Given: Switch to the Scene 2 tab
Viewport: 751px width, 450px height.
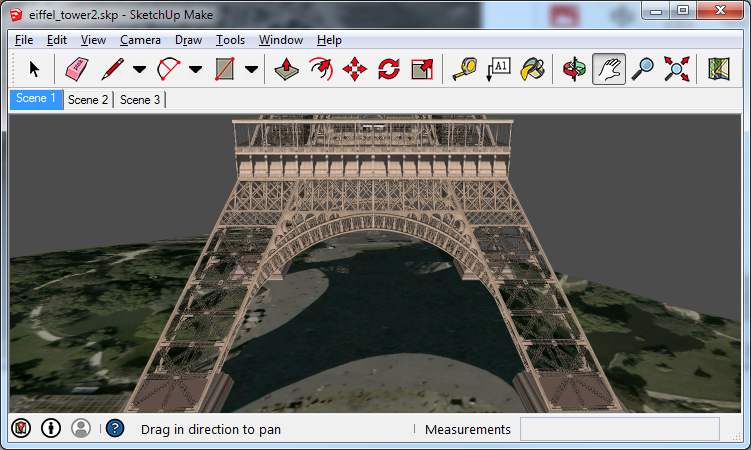Looking at the screenshot, I should [88, 100].
